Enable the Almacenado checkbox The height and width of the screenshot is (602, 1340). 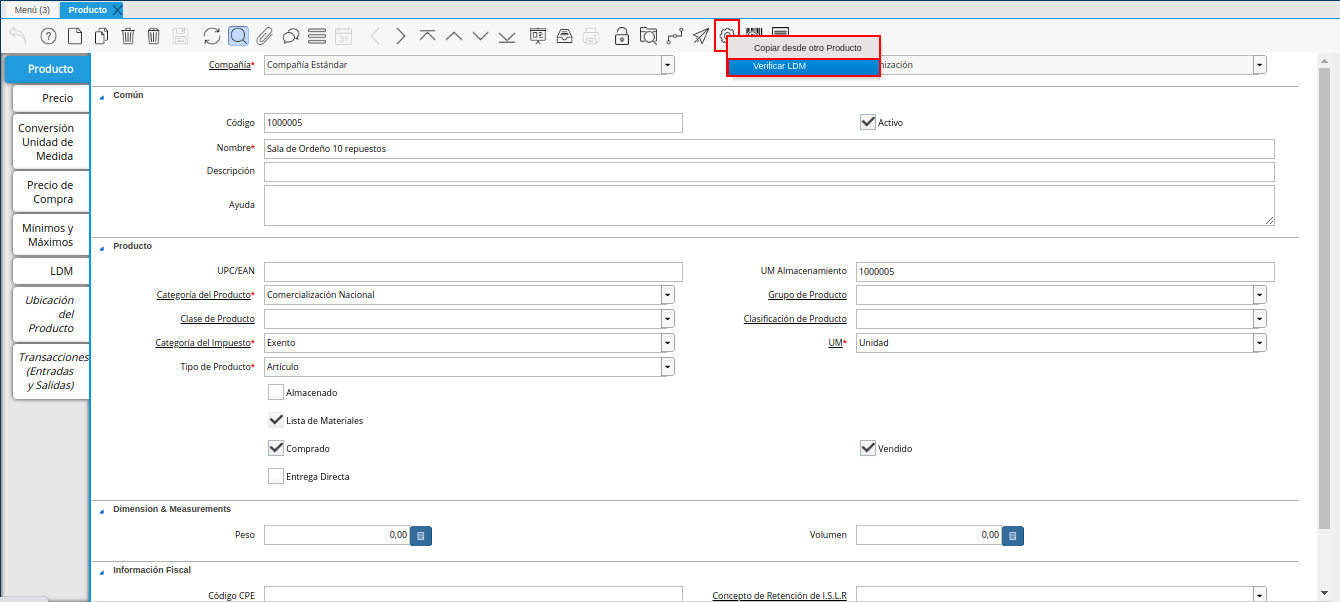click(x=276, y=392)
